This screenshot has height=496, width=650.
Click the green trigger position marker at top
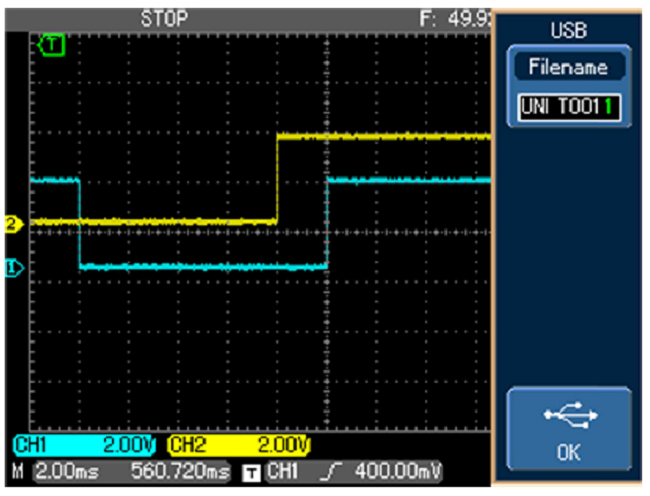[52, 45]
